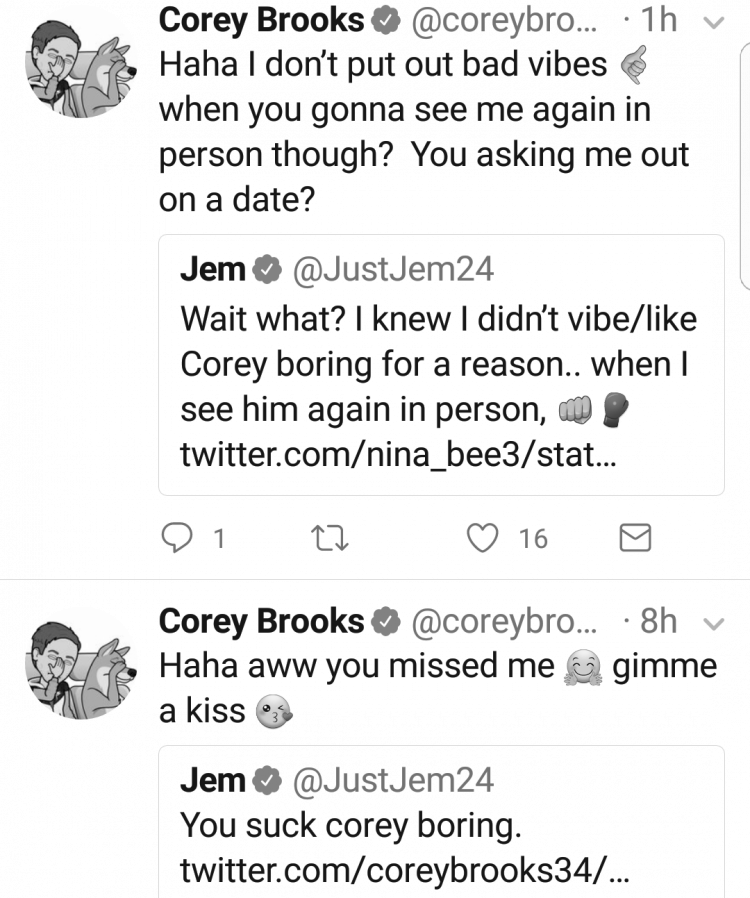Click verified badge next to Jem in first quote
The height and width of the screenshot is (898, 750).
[x=267, y=270]
